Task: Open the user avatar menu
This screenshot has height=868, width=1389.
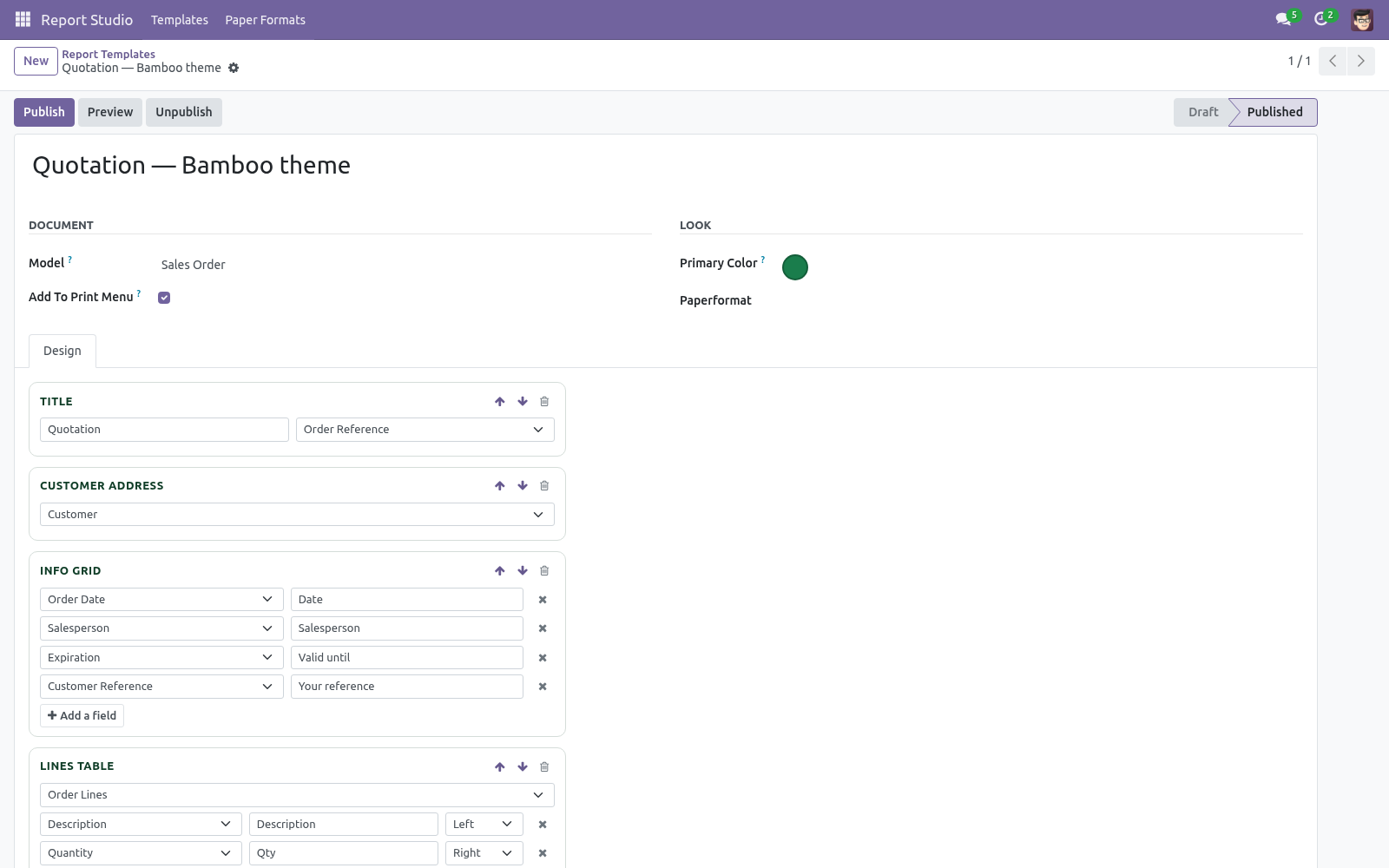Action: point(1362,19)
